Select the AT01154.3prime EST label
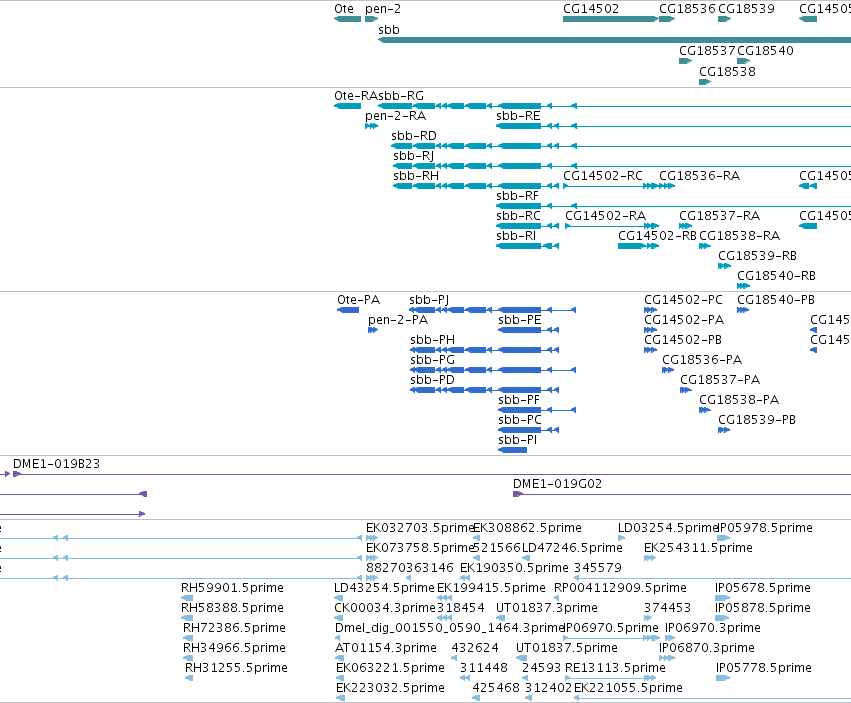Image resolution: width=851 pixels, height=703 pixels. click(x=386, y=648)
